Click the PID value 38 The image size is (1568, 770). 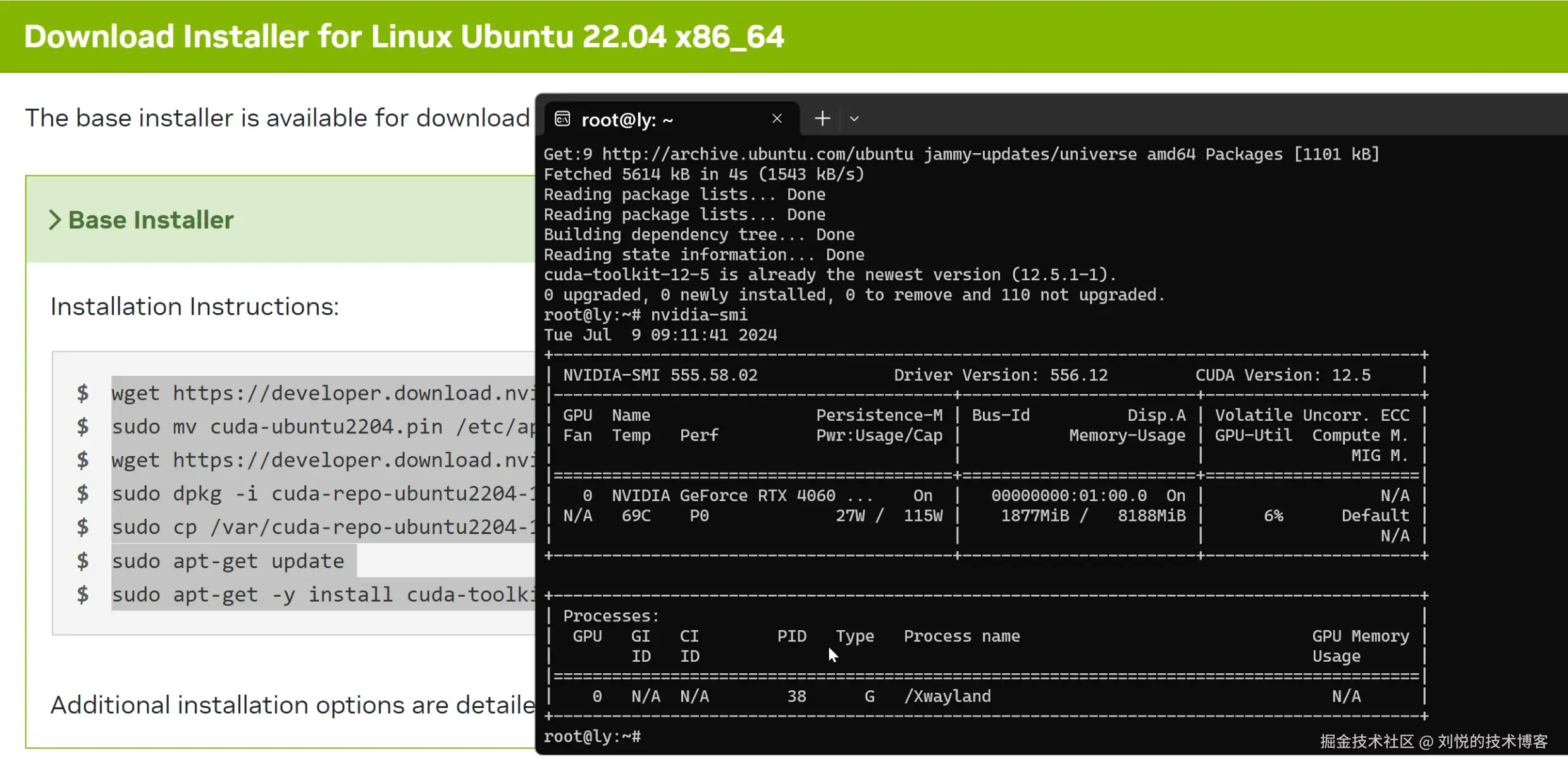coord(796,697)
